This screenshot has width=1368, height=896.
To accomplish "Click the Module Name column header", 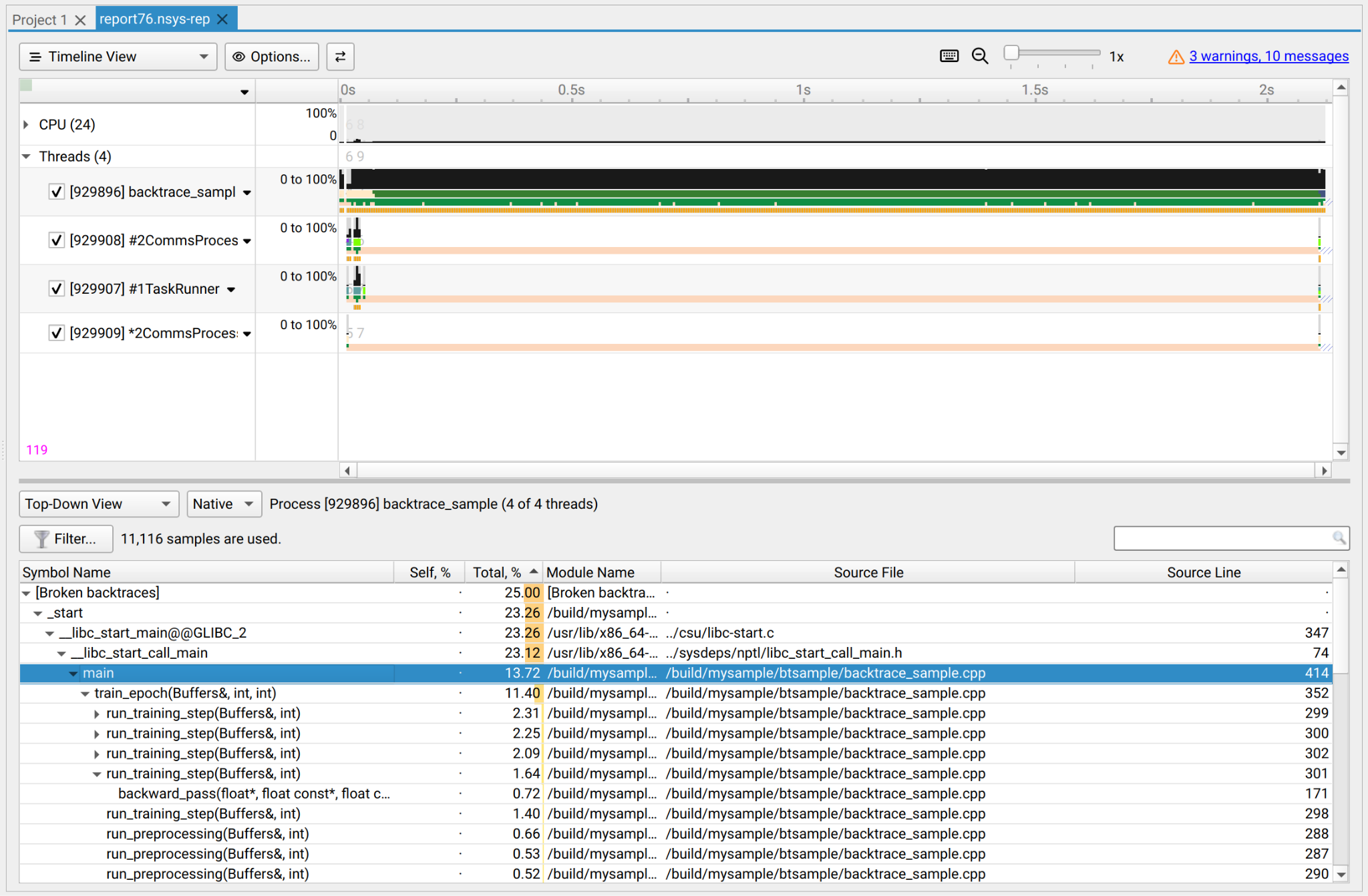I will coord(602,572).
